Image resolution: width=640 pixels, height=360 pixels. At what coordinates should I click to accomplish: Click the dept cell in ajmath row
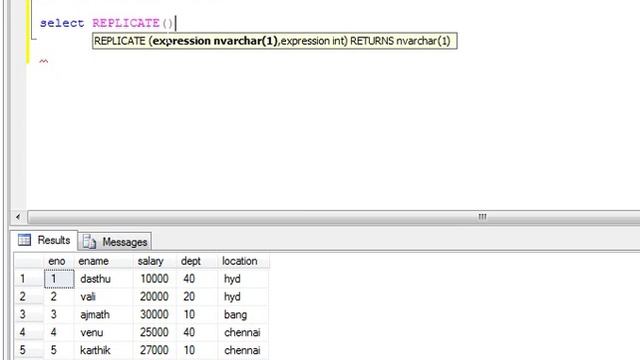click(197, 314)
